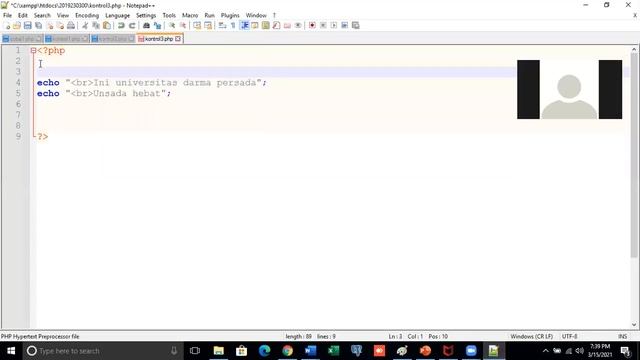
Task: Click the echo line with "Unsada hebat"
Action: (x=104, y=93)
